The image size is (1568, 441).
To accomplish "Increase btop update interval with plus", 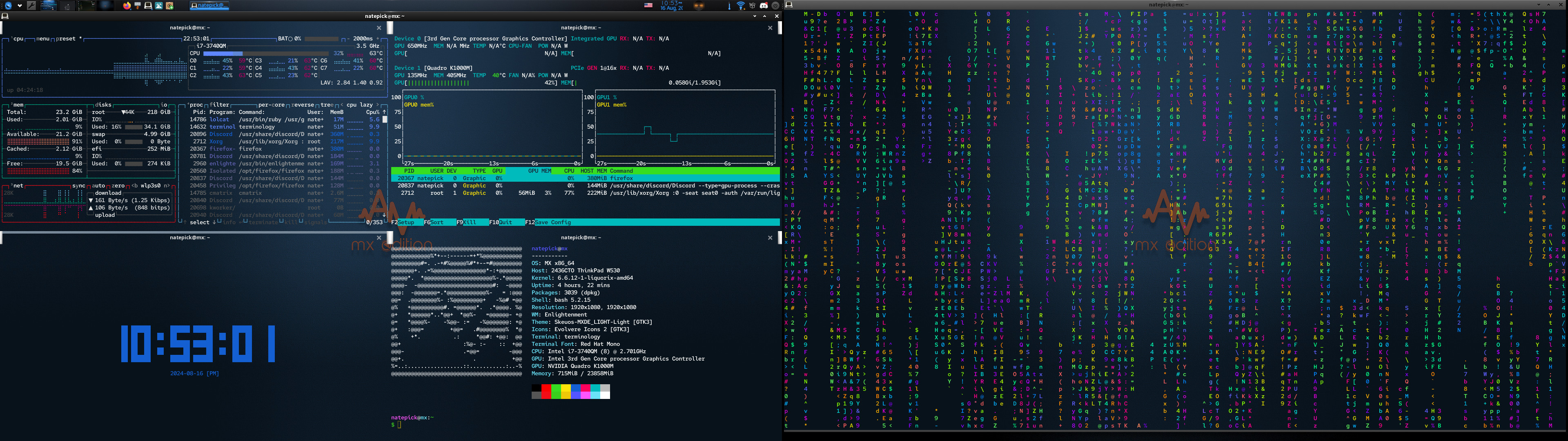I will [x=377, y=38].
